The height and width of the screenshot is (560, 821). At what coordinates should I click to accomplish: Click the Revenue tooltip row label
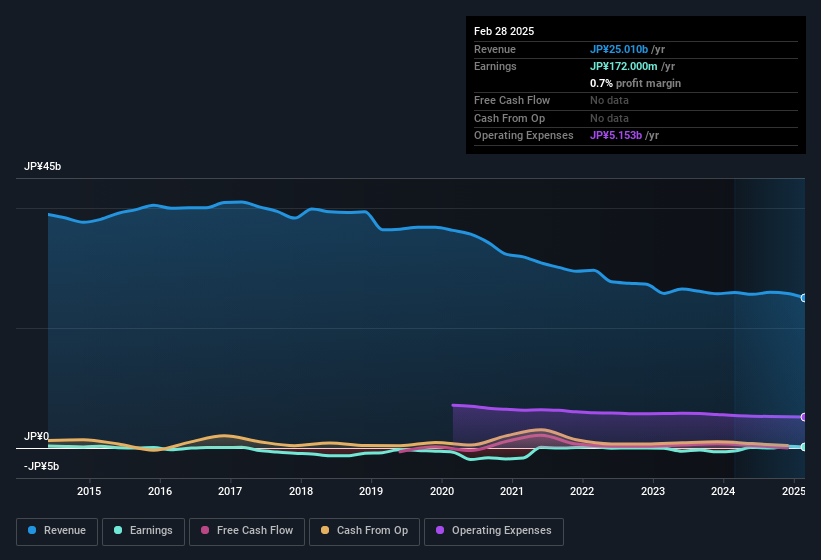tap(495, 49)
